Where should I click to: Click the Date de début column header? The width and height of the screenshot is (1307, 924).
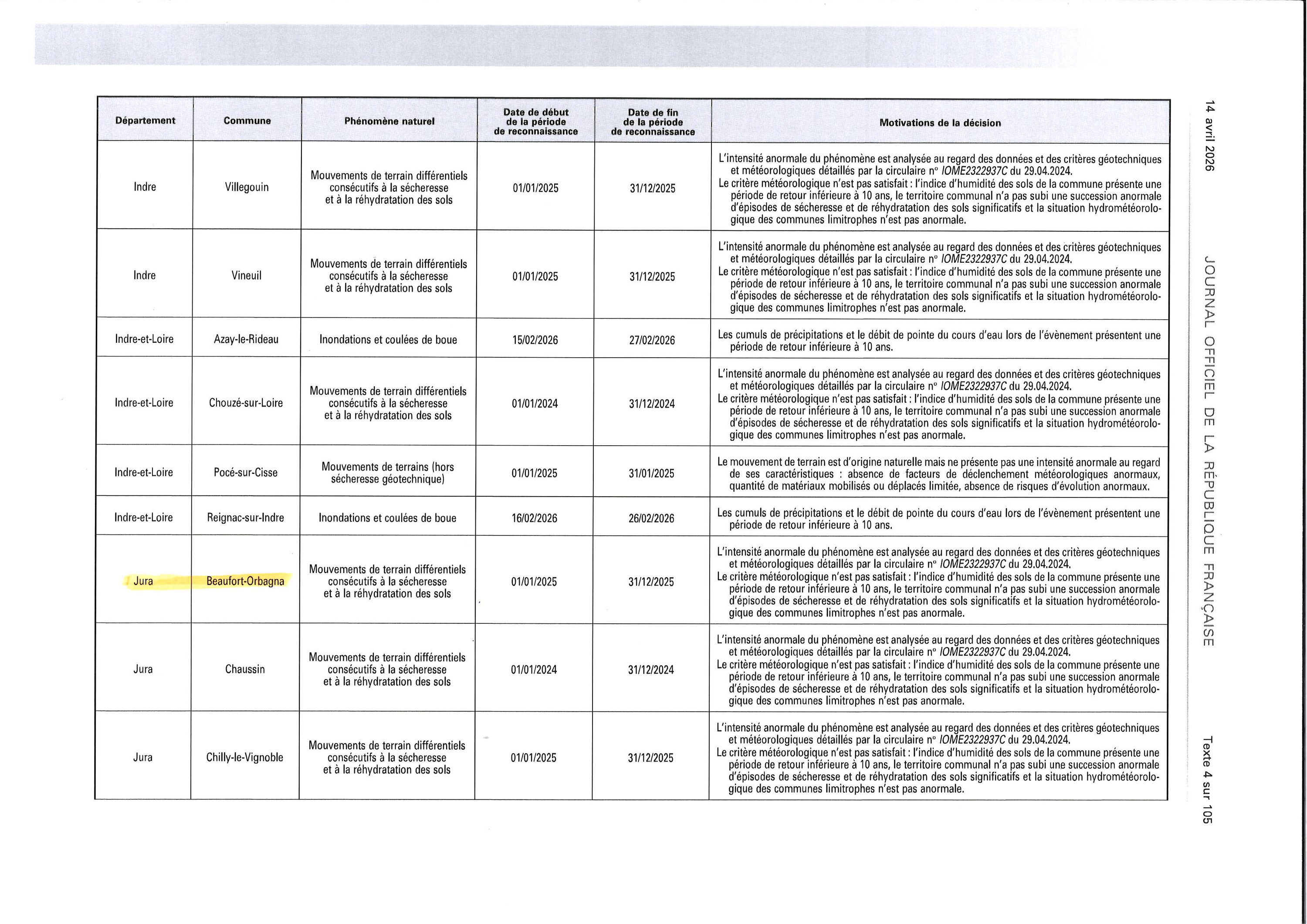536,121
